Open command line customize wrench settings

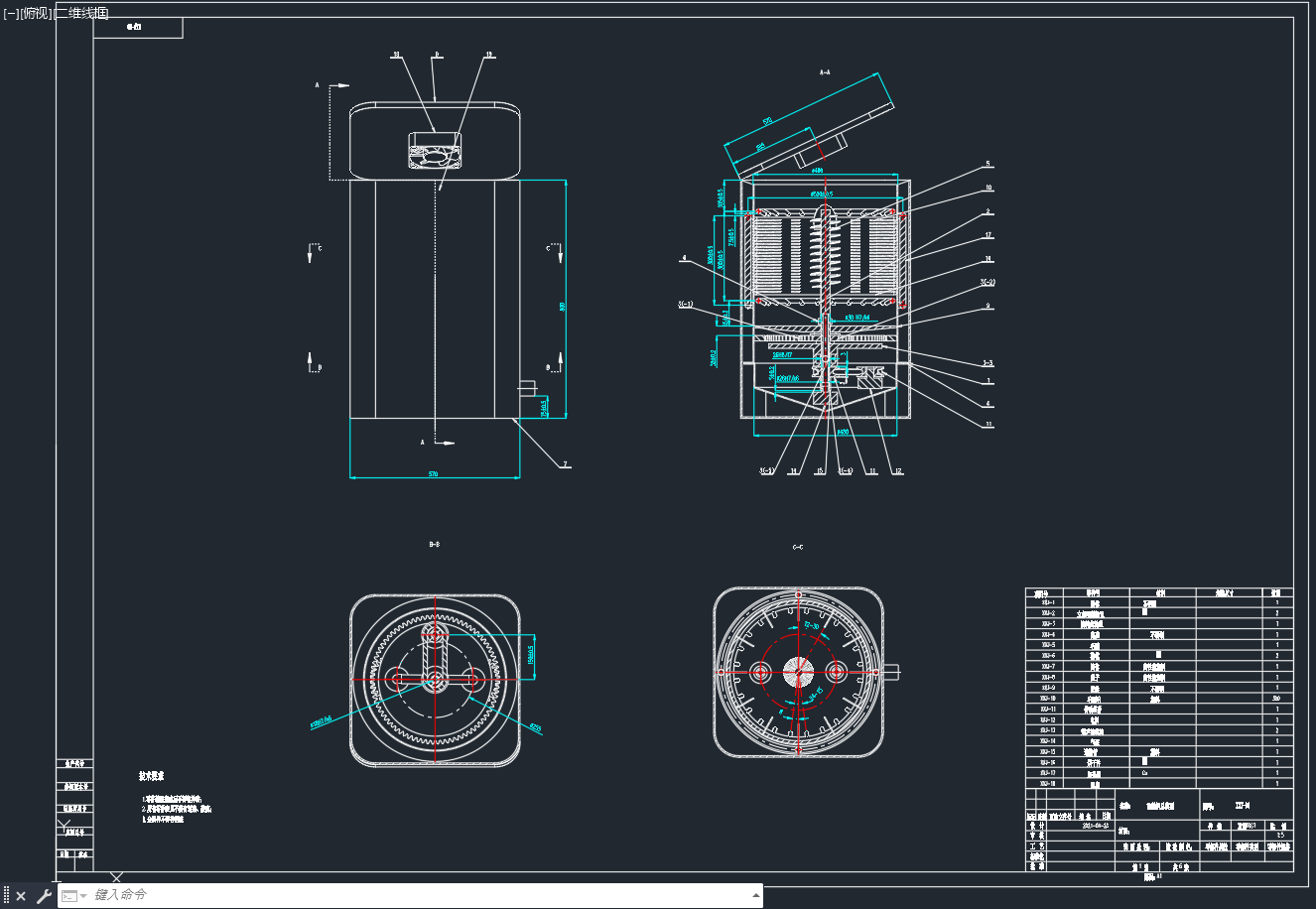tap(43, 896)
